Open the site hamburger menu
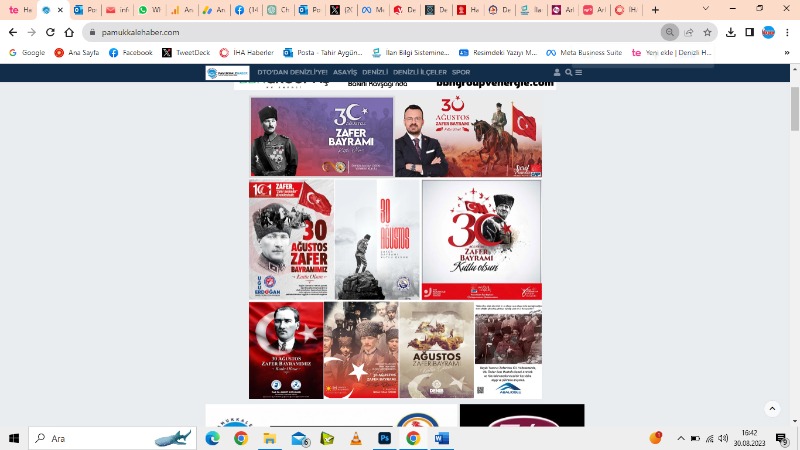Image resolution: width=800 pixels, height=450 pixels. [579, 72]
